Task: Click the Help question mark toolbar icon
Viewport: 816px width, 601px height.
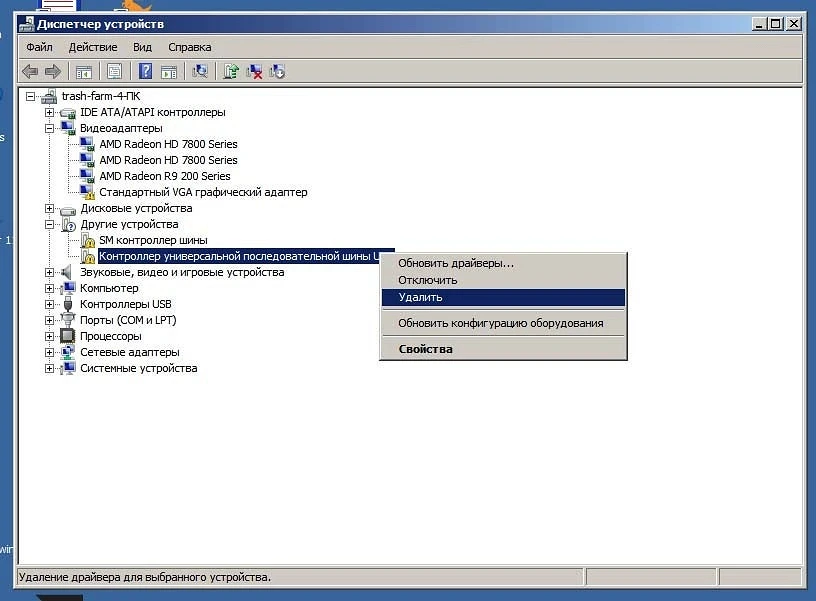Action: point(145,71)
